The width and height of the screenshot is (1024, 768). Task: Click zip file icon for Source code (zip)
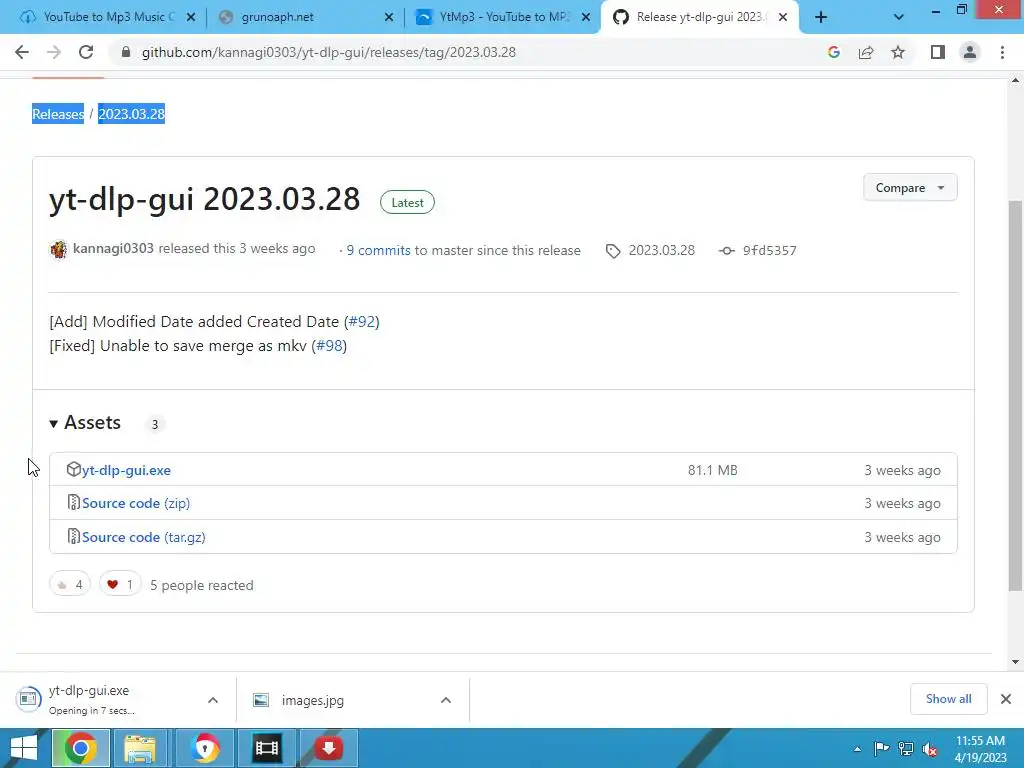(74, 502)
